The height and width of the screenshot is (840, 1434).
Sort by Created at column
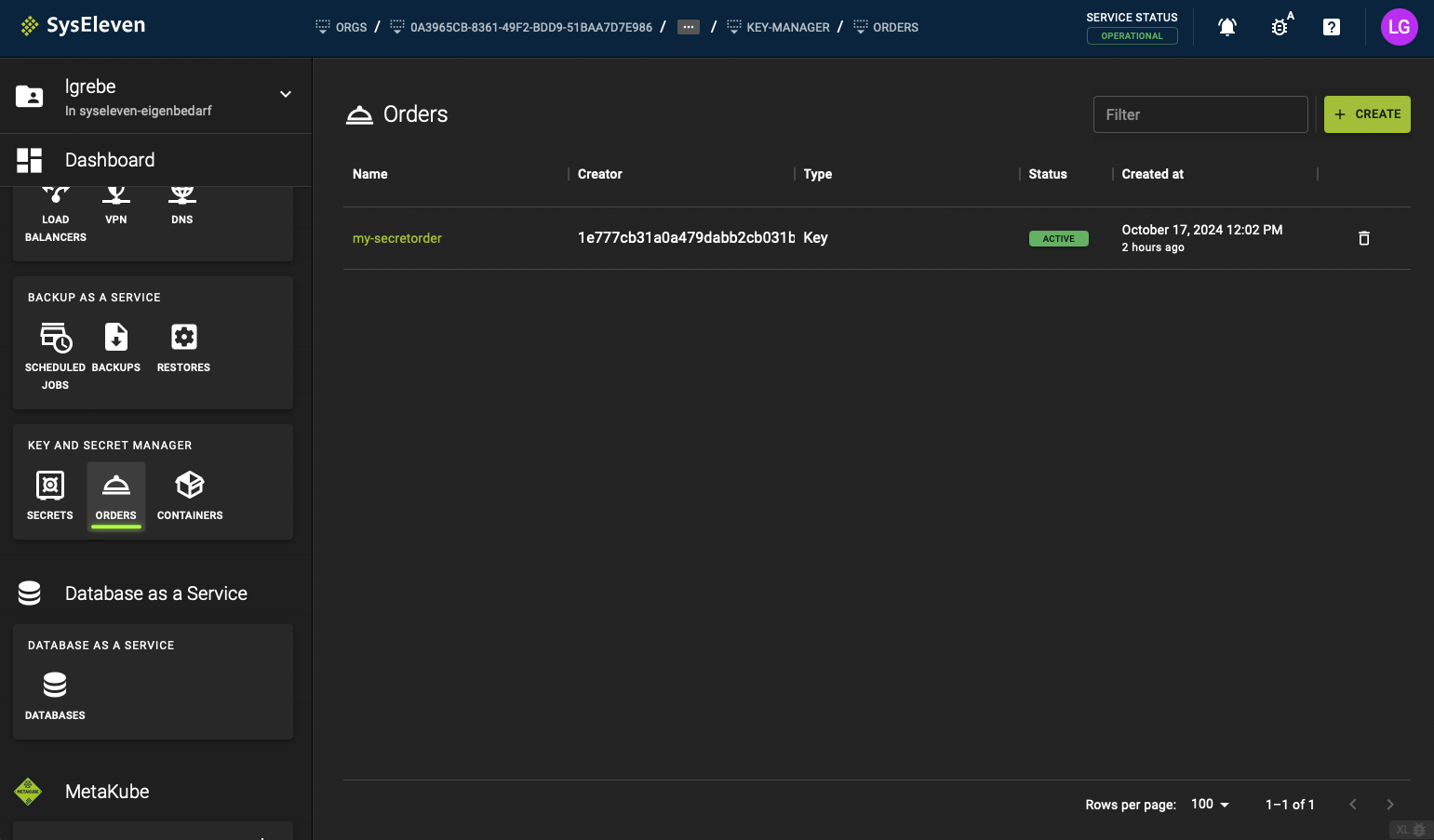[1153, 174]
